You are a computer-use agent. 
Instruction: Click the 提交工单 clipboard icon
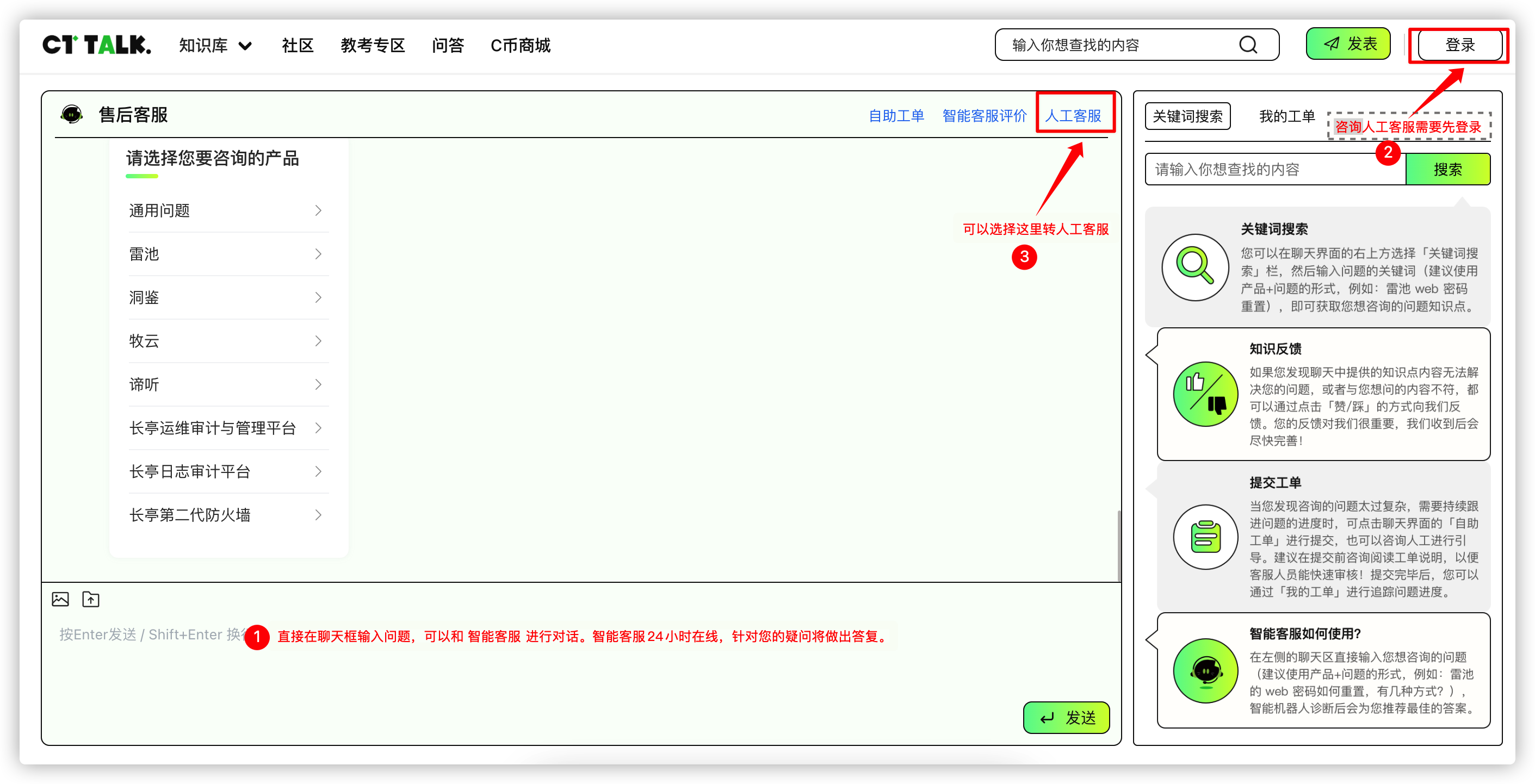(1205, 536)
